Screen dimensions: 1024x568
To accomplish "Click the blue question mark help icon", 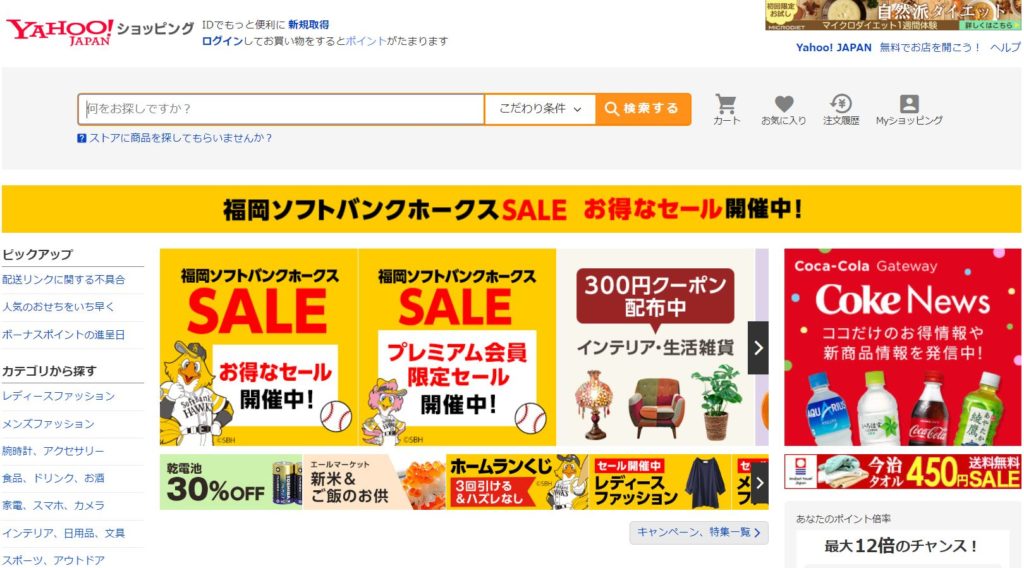I will [x=82, y=138].
